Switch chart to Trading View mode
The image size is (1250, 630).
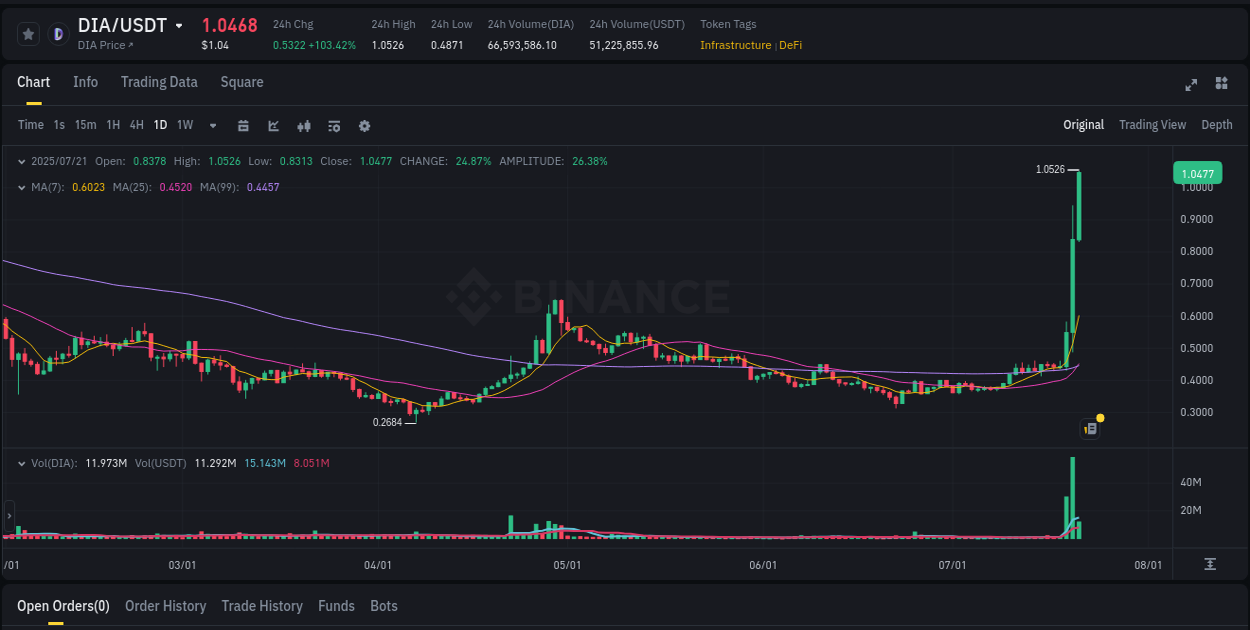(x=1152, y=125)
